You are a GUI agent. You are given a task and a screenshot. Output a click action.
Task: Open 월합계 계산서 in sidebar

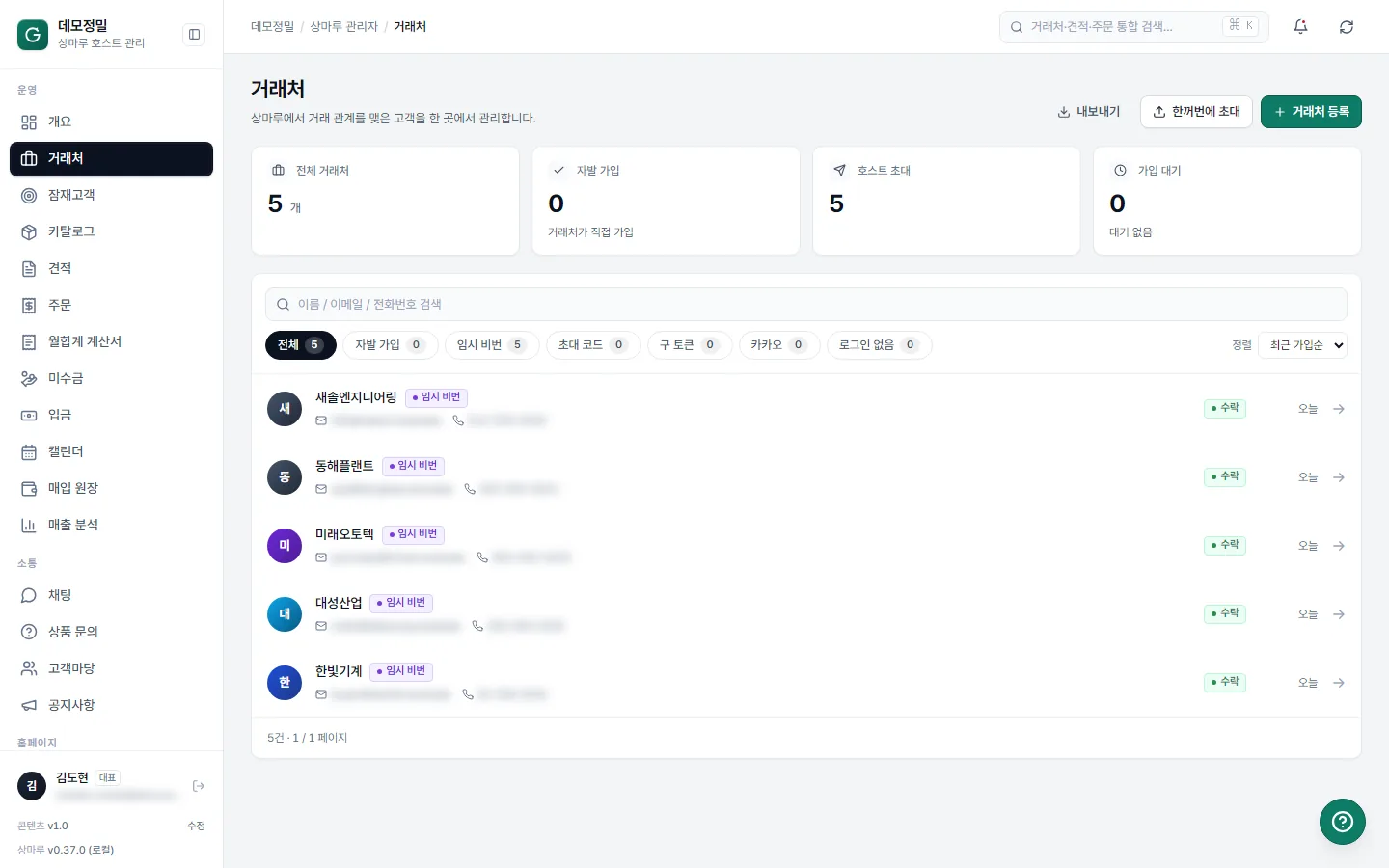click(x=111, y=342)
